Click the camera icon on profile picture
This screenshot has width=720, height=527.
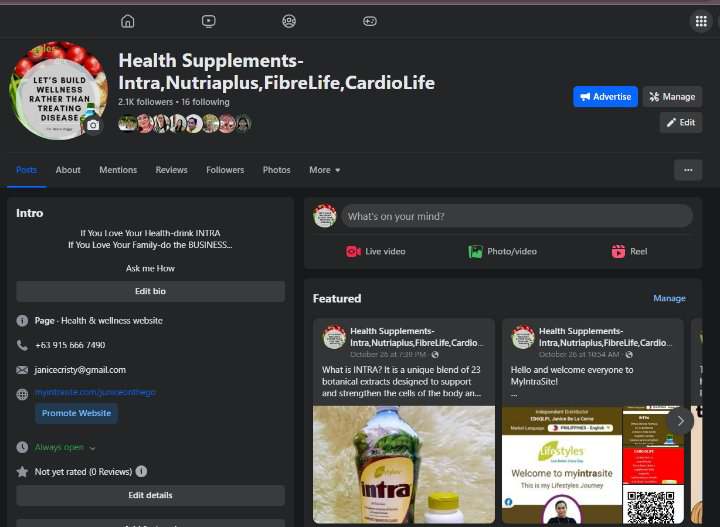(x=93, y=125)
